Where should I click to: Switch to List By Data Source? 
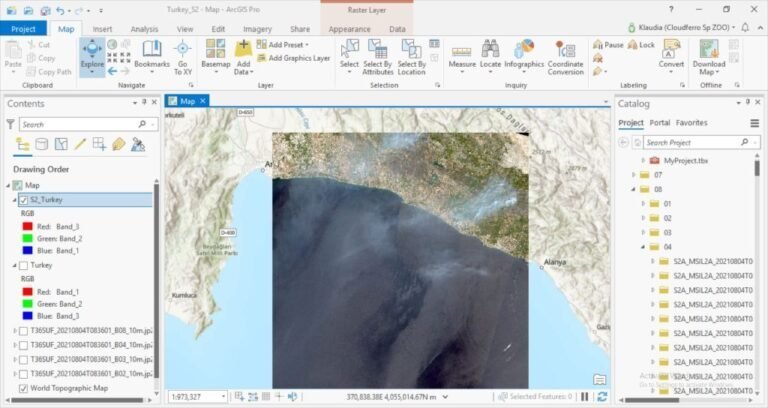coord(42,144)
